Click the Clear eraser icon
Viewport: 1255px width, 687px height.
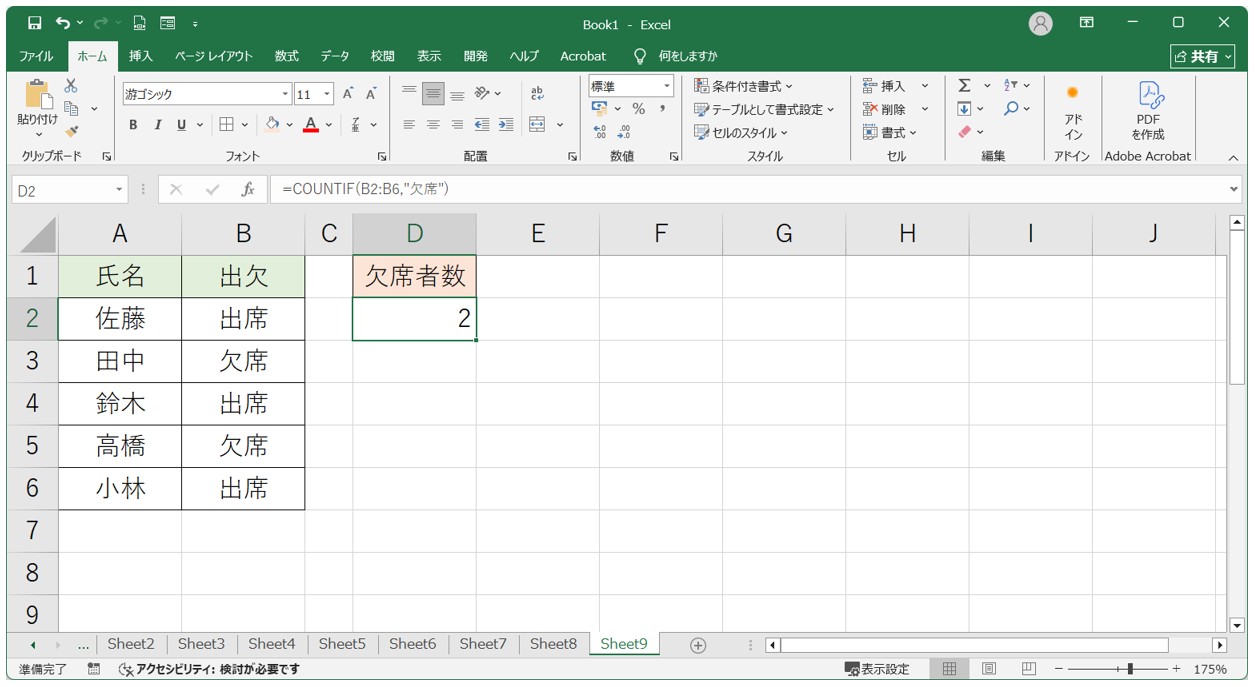coord(964,132)
